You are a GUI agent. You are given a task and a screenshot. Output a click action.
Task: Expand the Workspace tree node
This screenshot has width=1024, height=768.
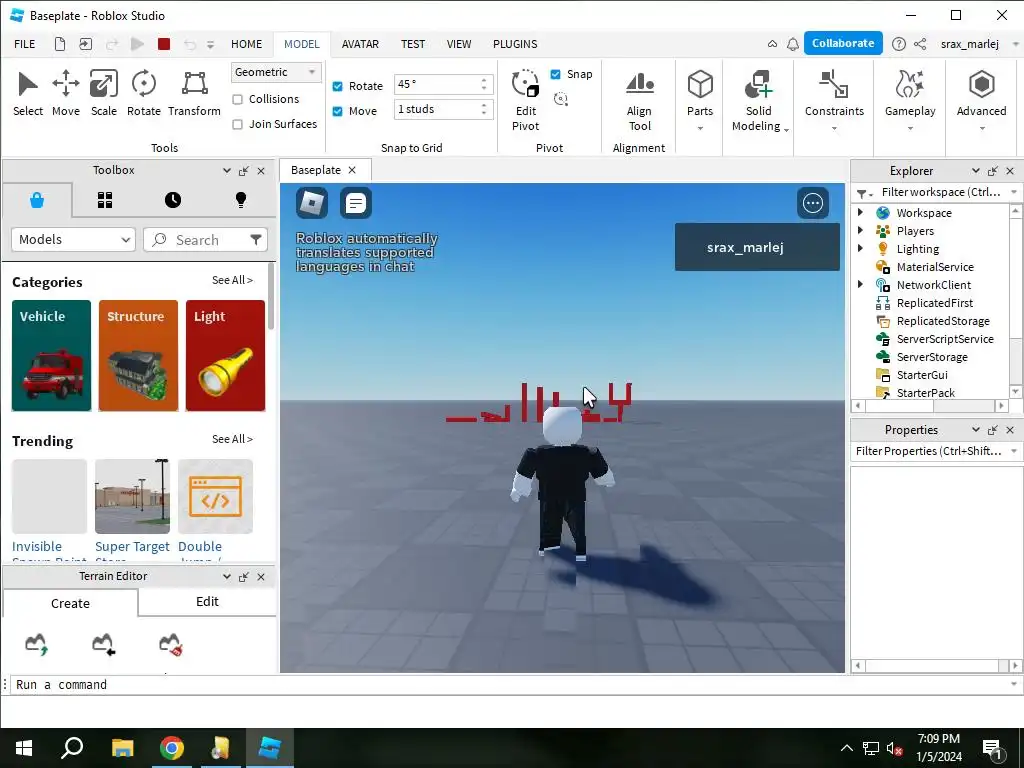[860, 212]
